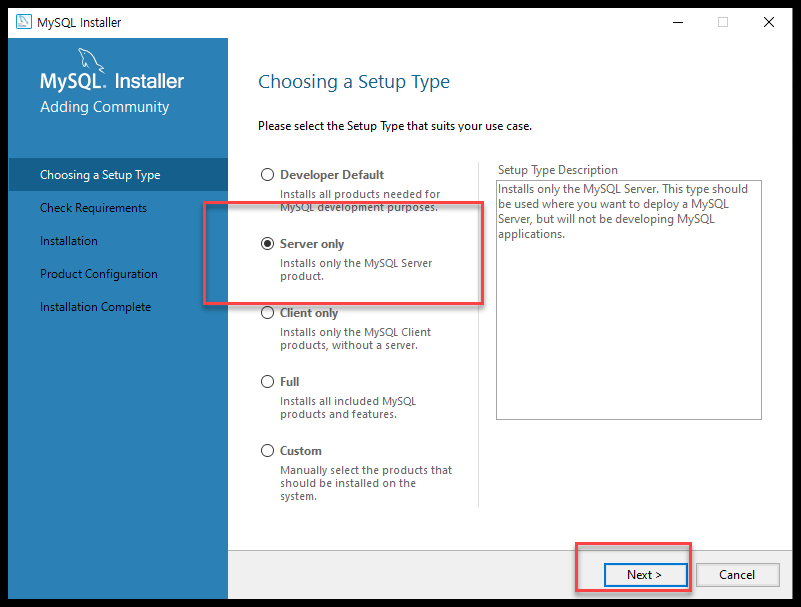The height and width of the screenshot is (607, 801).
Task: Jump to the Installation step
Action: tap(69, 241)
